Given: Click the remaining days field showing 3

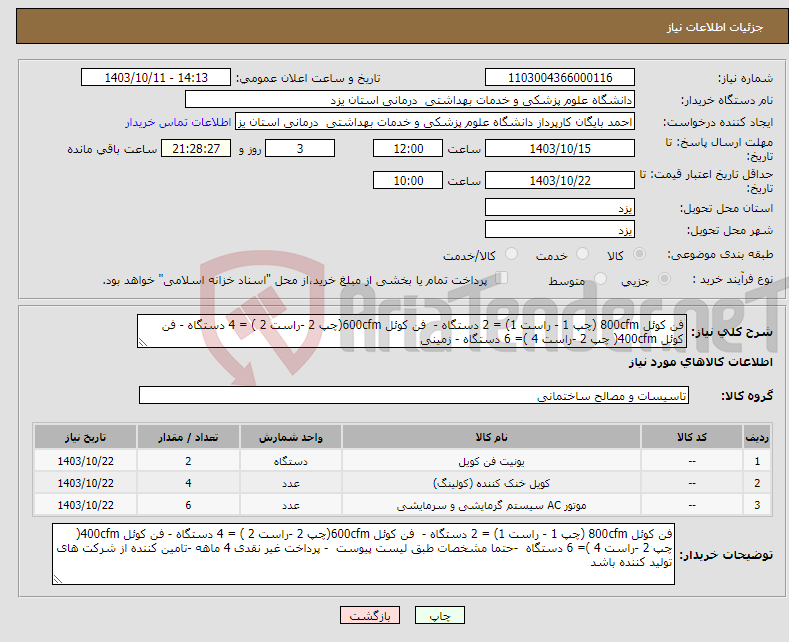Looking at the screenshot, I should pyautogui.click(x=300, y=148).
